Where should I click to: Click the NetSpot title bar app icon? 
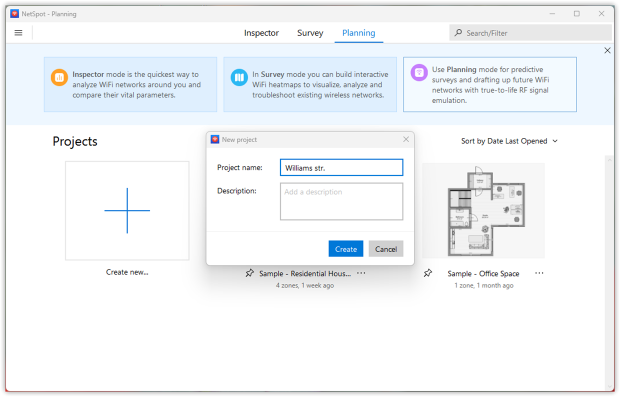[15, 14]
